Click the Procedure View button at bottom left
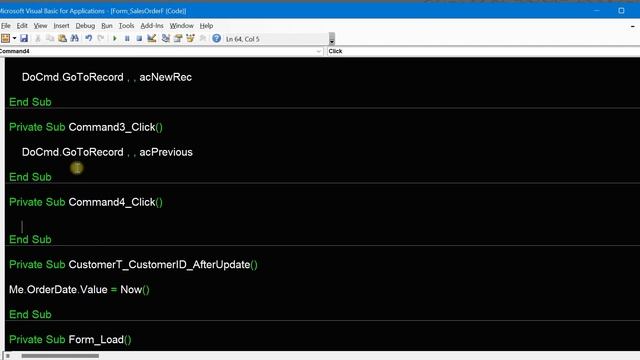The height and width of the screenshot is (360, 640). (7, 356)
